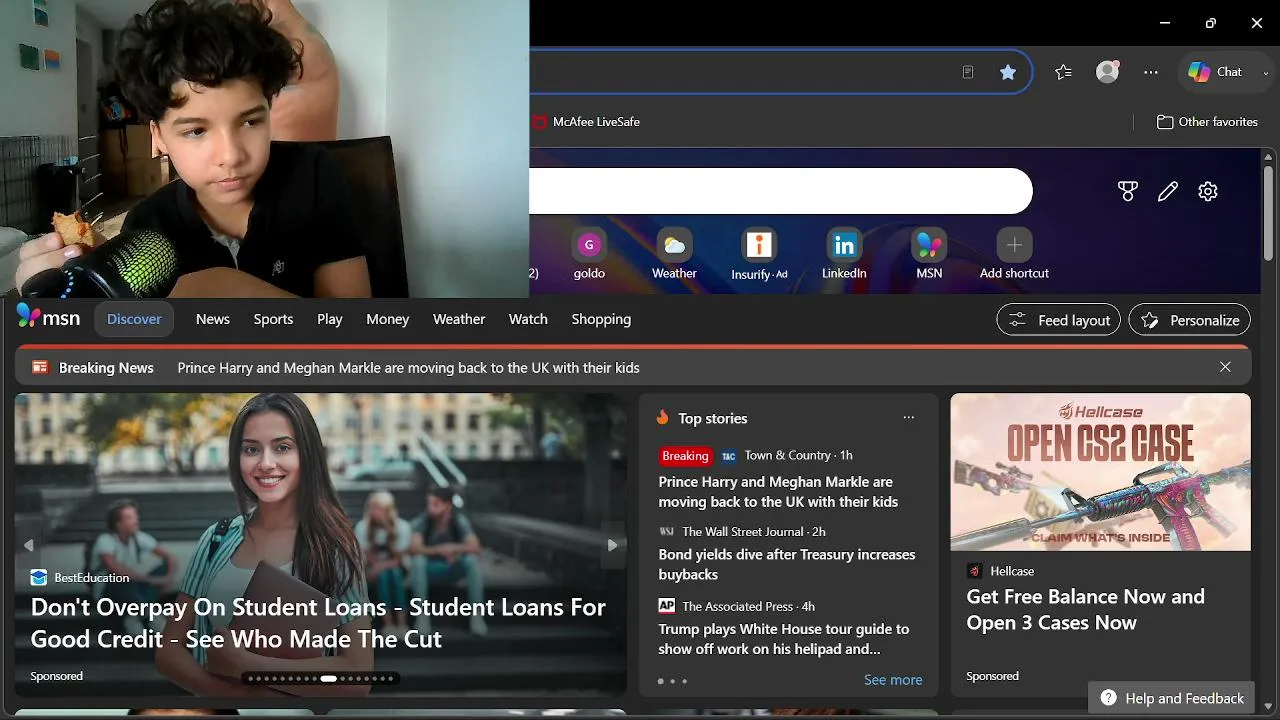
Task: Click the Add shortcut plus tile
Action: (1014, 254)
